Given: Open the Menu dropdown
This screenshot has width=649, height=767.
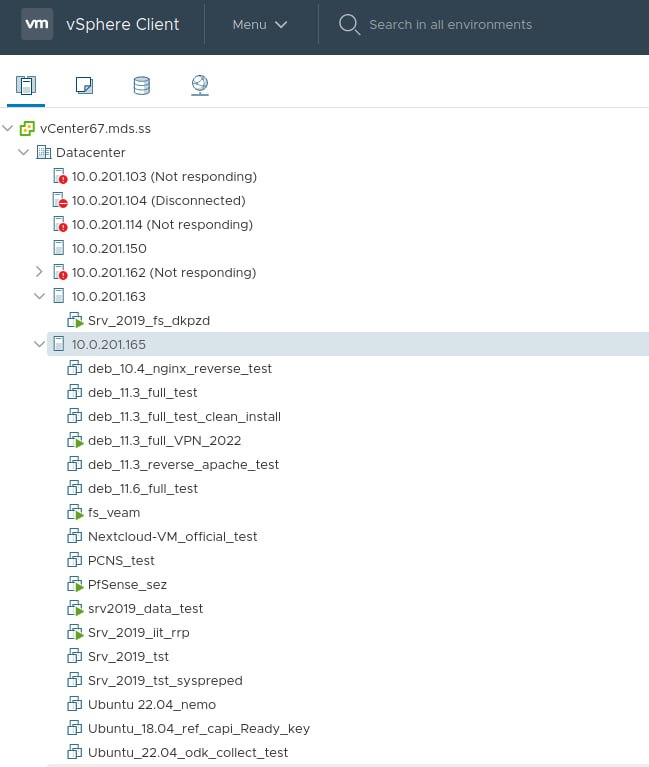Looking at the screenshot, I should (260, 24).
